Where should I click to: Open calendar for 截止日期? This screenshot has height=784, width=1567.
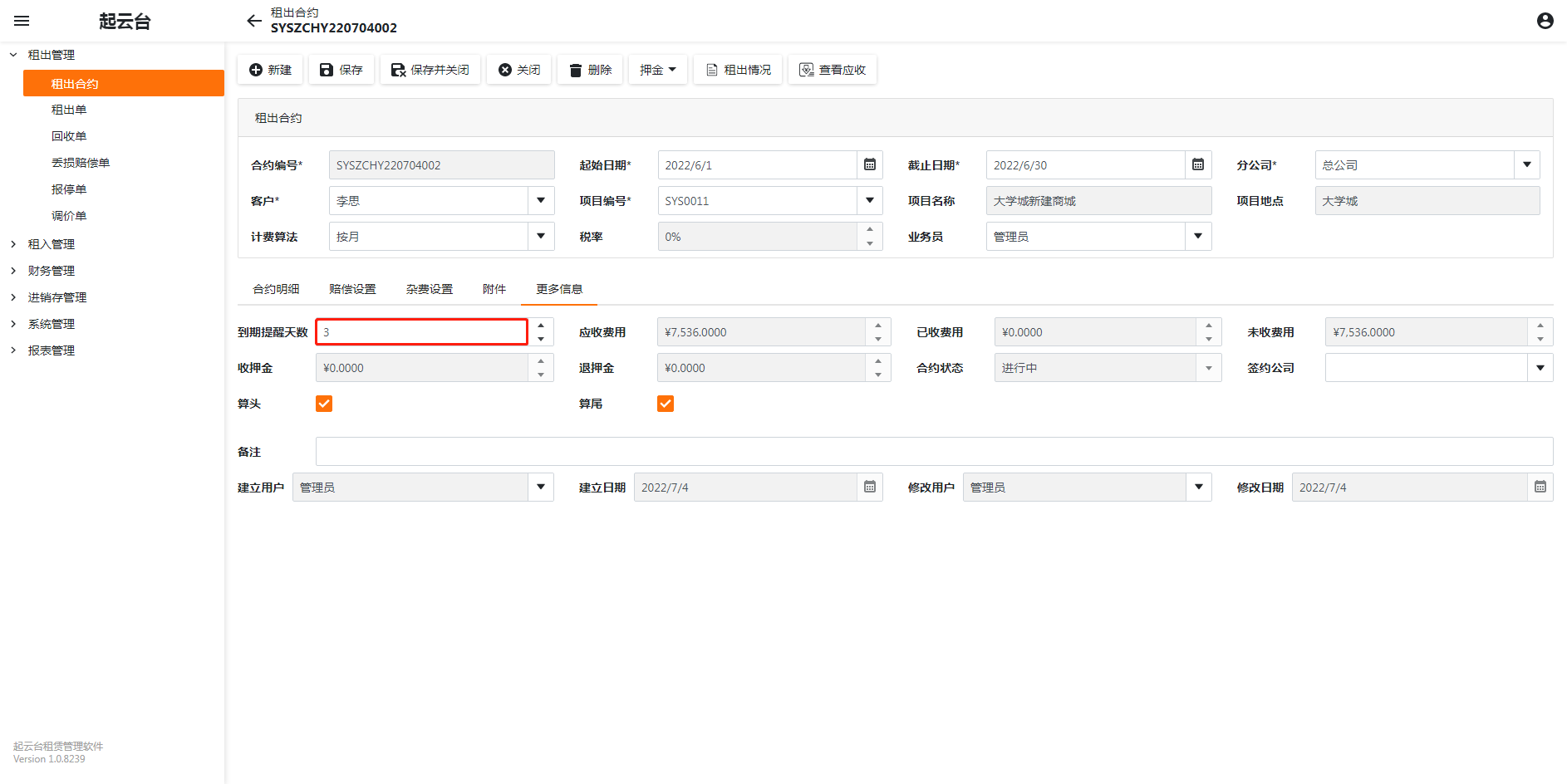pyautogui.click(x=1198, y=164)
